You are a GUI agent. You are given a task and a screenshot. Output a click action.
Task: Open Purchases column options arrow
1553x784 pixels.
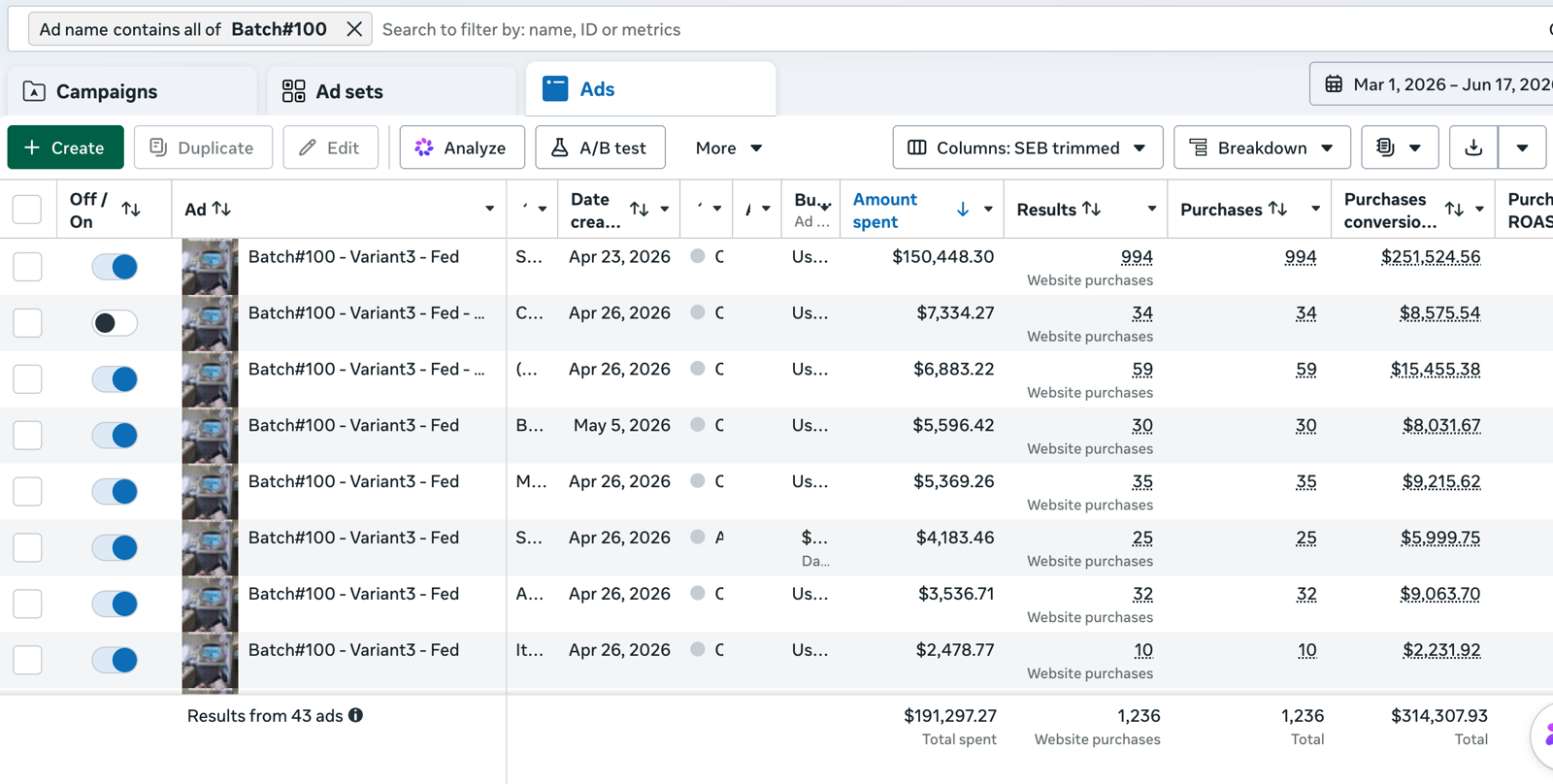pos(1315,209)
